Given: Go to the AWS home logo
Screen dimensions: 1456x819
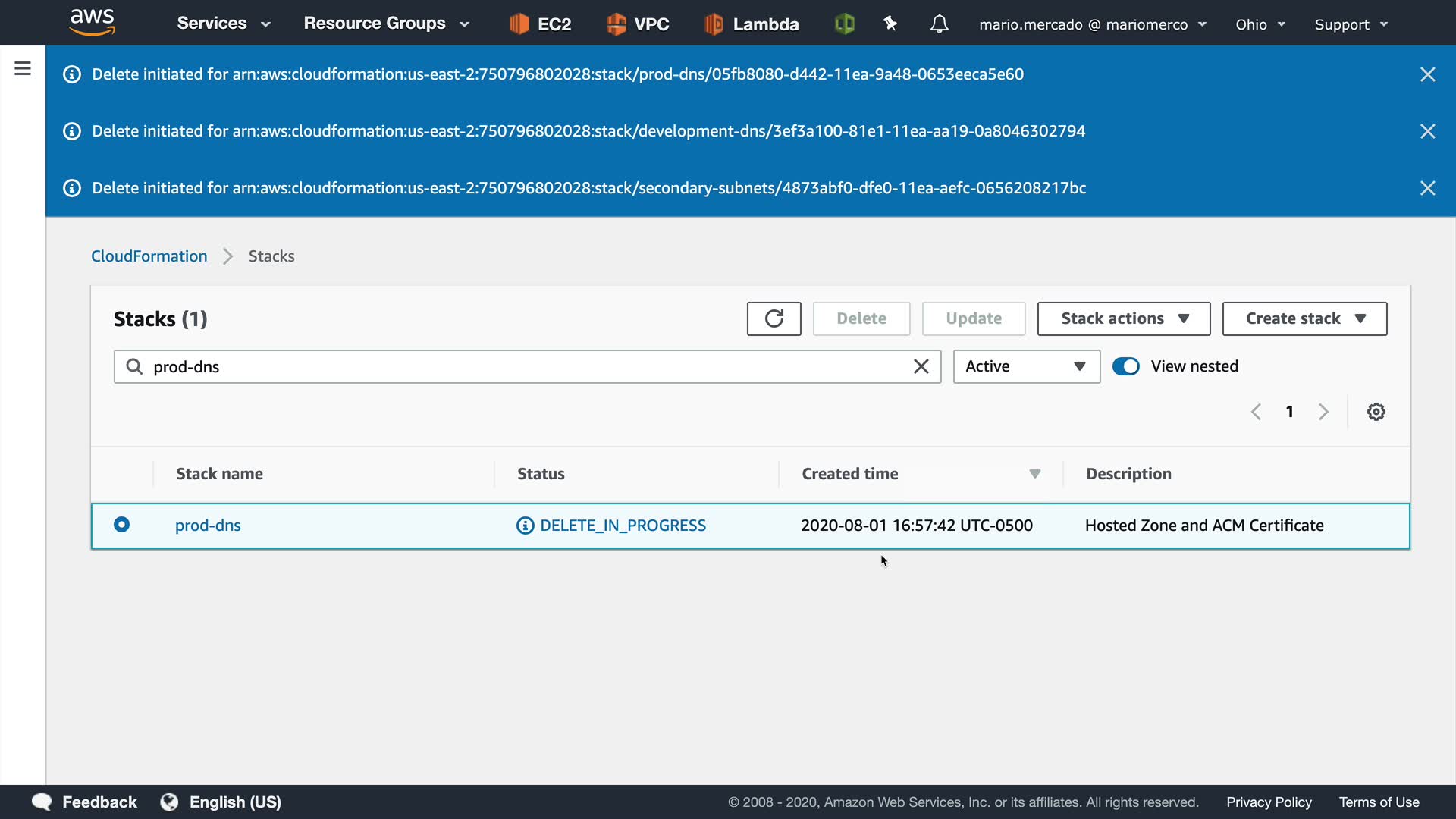Looking at the screenshot, I should click(x=92, y=23).
